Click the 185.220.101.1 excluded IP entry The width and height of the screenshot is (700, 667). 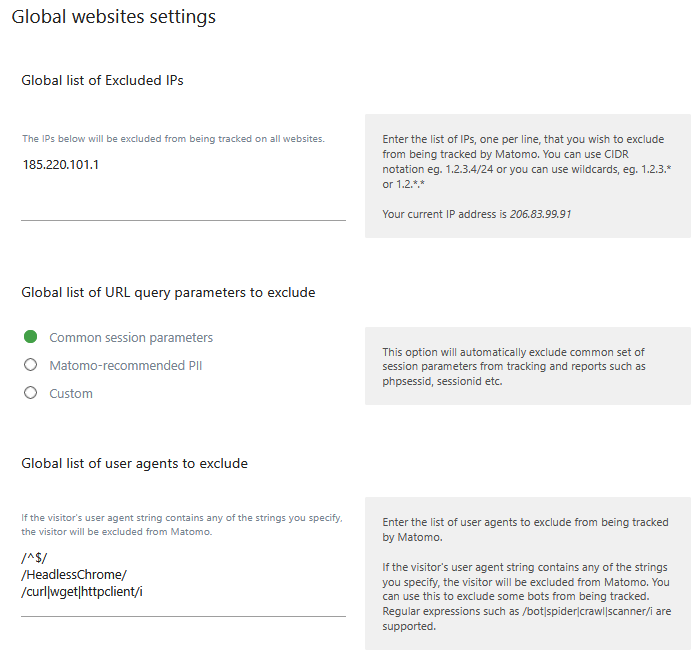click(61, 165)
